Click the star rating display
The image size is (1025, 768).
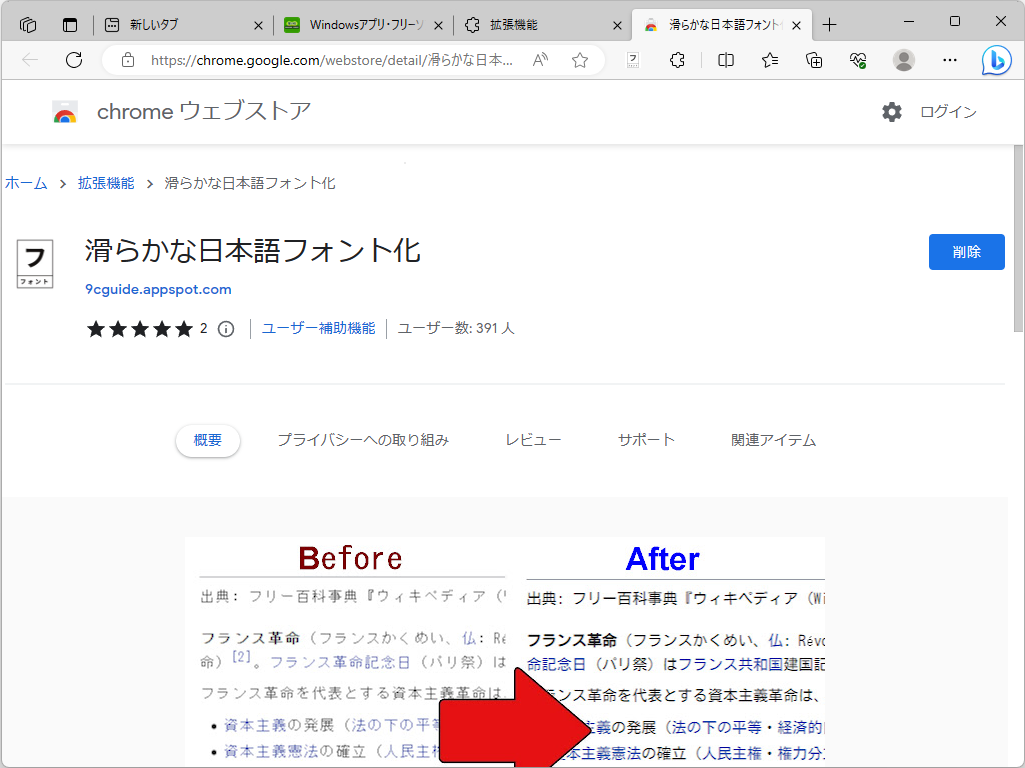click(x=140, y=328)
